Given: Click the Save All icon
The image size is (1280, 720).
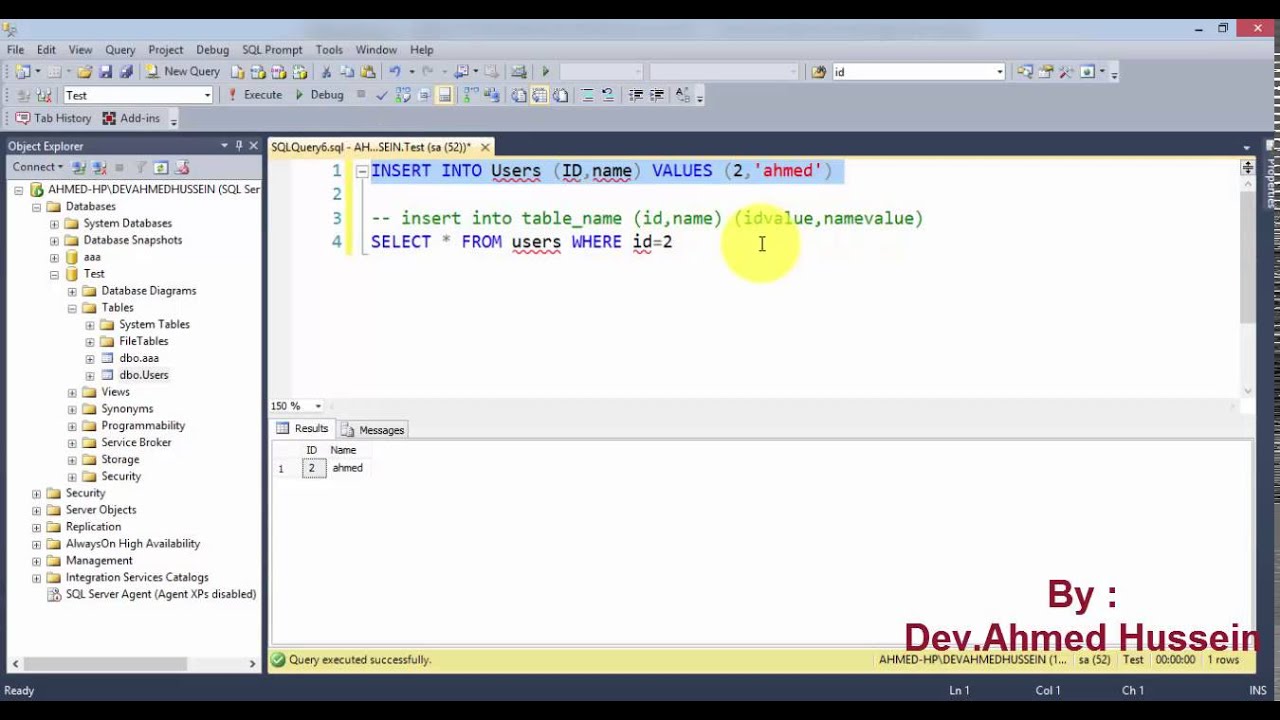Looking at the screenshot, I should point(126,72).
